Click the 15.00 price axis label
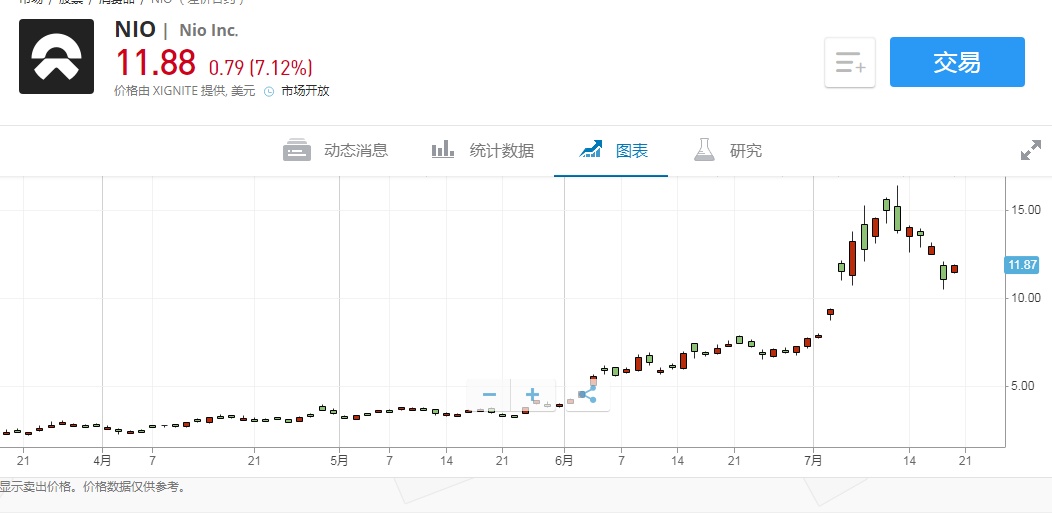Screen dimensions: 1052x519 1027,210
